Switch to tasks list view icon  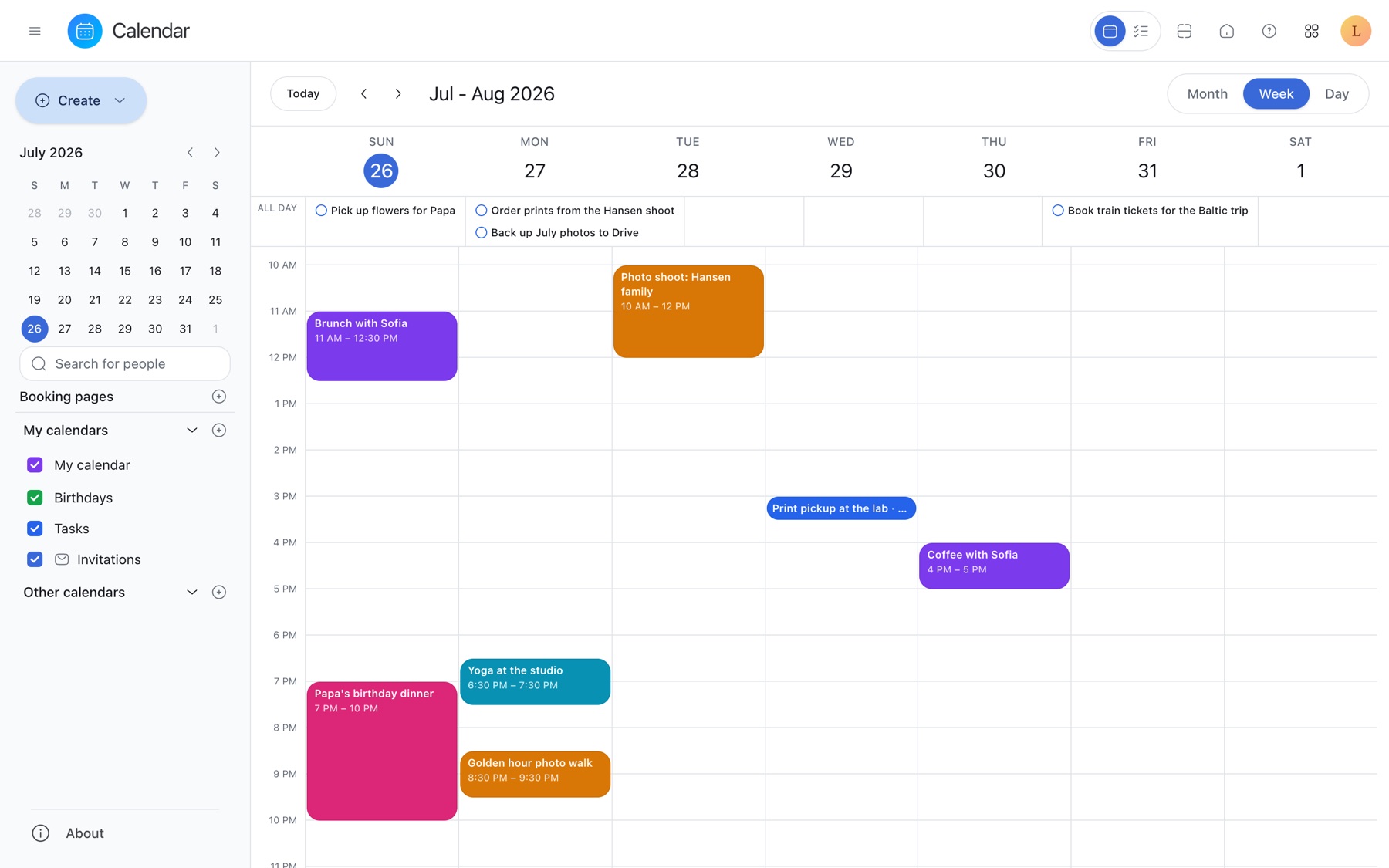click(x=1141, y=31)
